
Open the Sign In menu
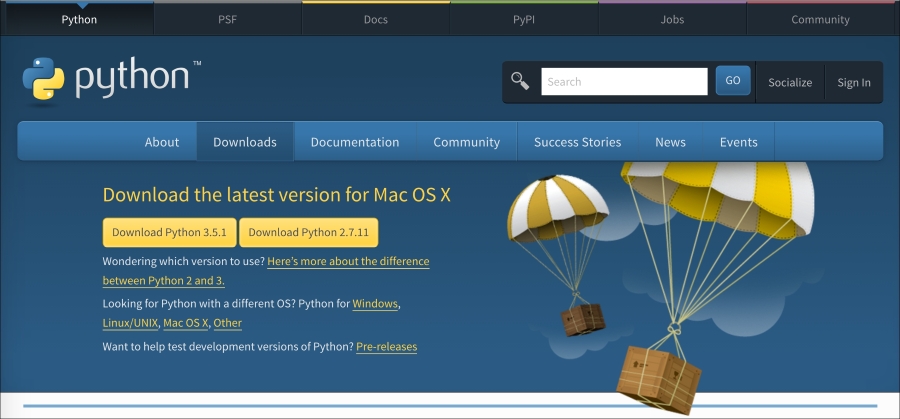(853, 82)
